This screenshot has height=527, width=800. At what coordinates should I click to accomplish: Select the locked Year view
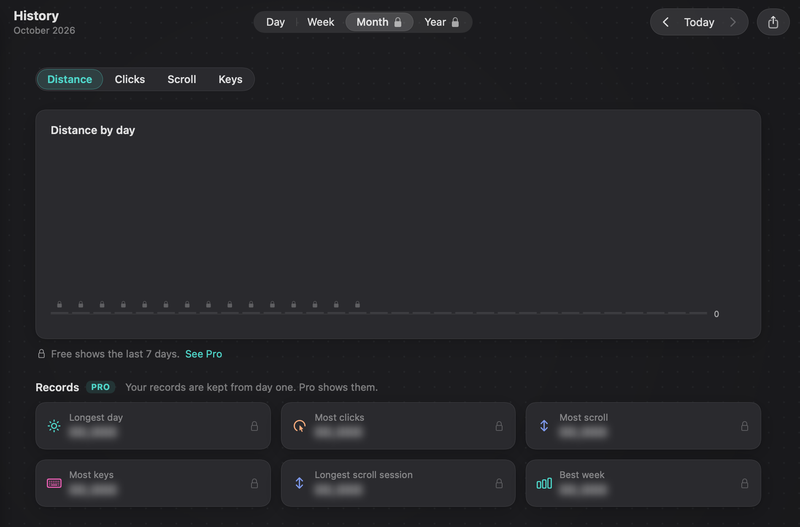(x=442, y=22)
